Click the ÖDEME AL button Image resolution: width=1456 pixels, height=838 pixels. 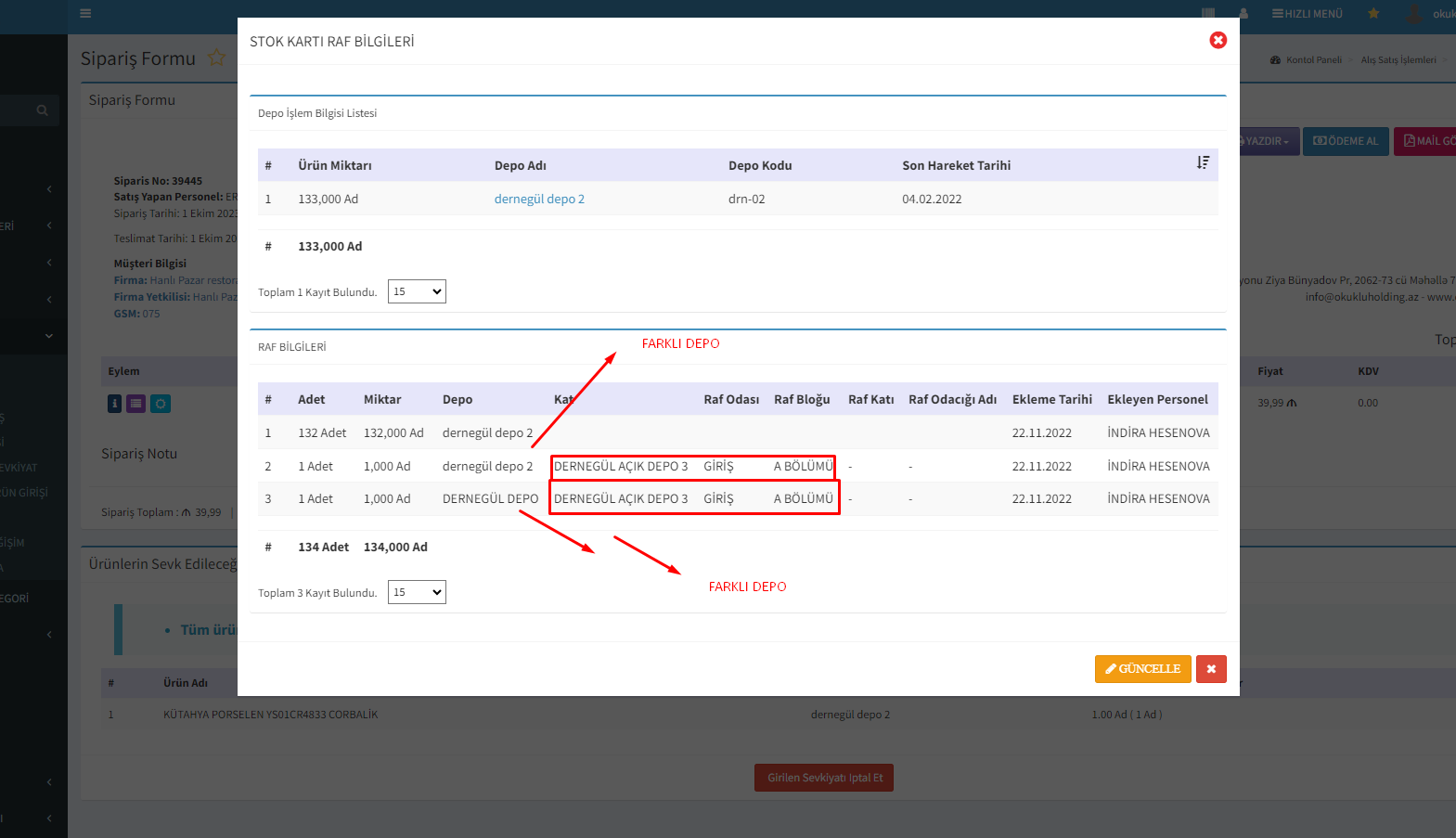[x=1346, y=141]
